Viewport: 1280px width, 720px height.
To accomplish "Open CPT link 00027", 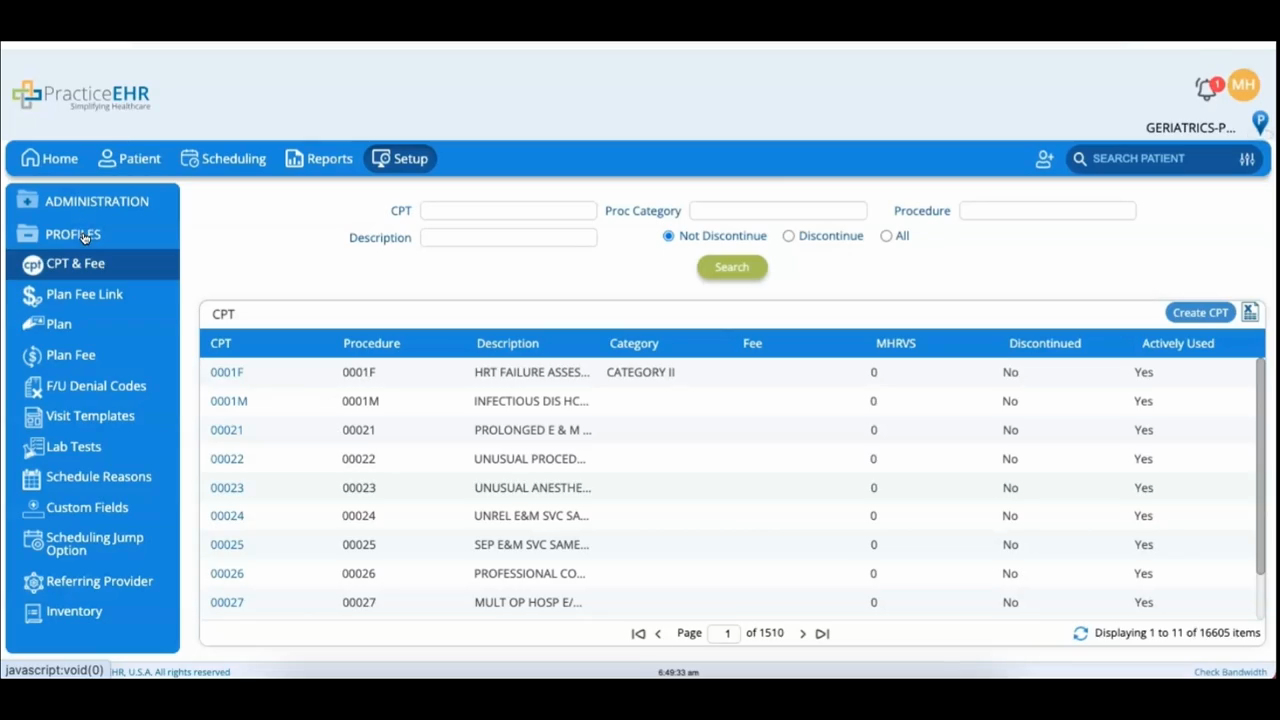I will click(x=227, y=602).
